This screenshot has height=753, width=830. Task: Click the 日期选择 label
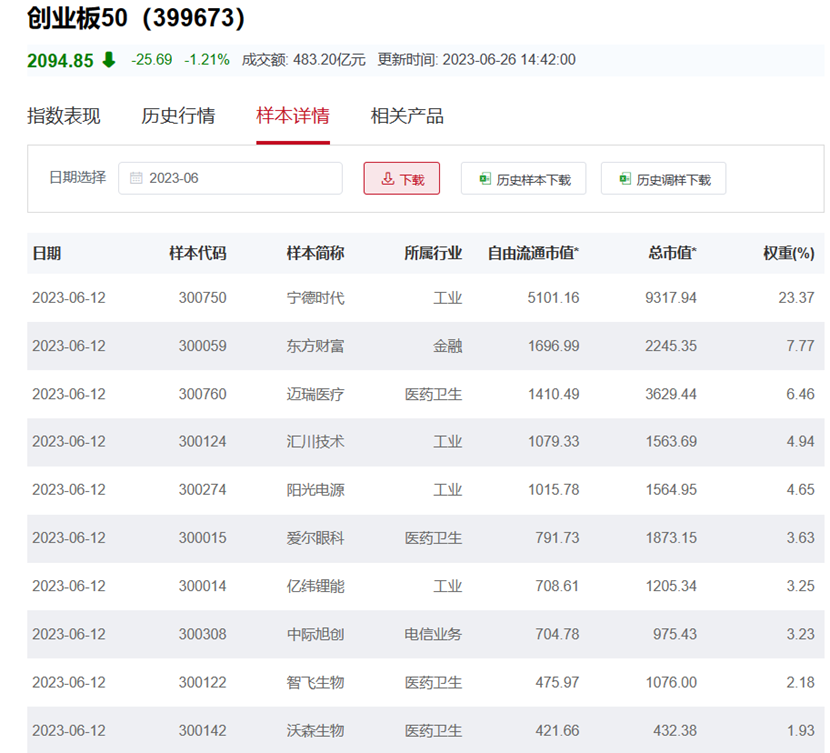[x=77, y=177]
